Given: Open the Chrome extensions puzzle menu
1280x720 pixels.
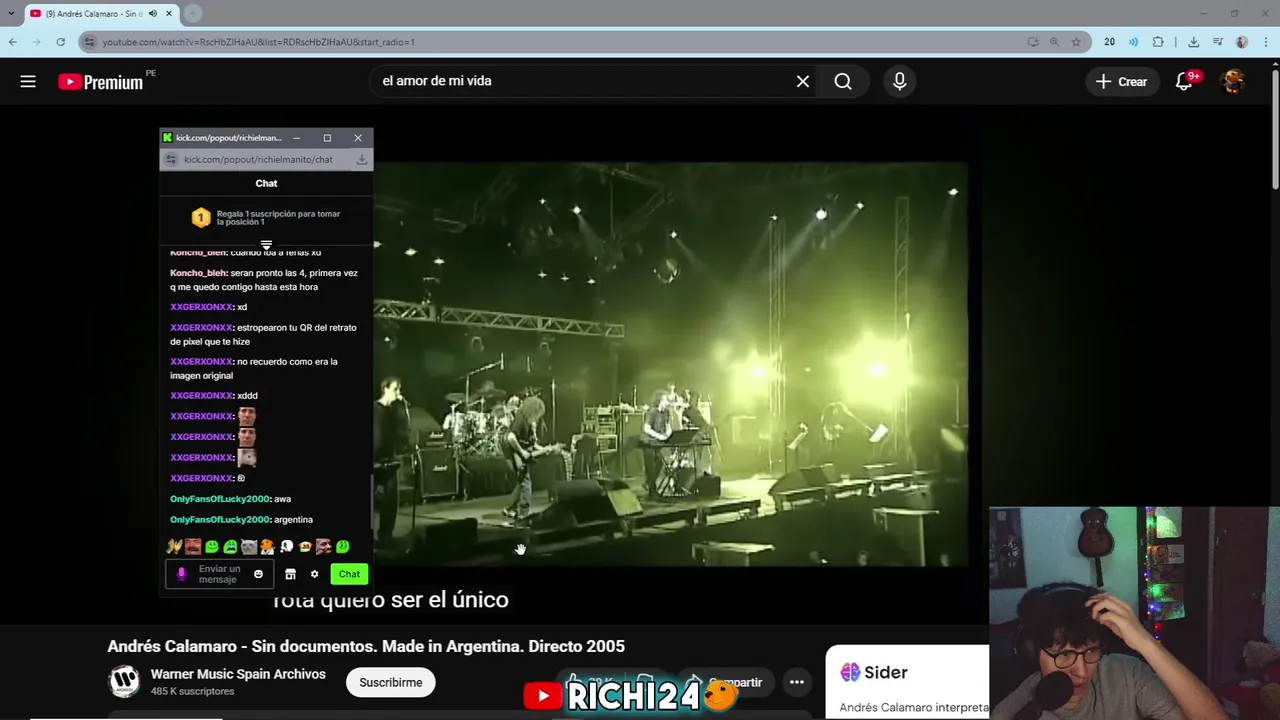Looking at the screenshot, I should coord(1158,42).
